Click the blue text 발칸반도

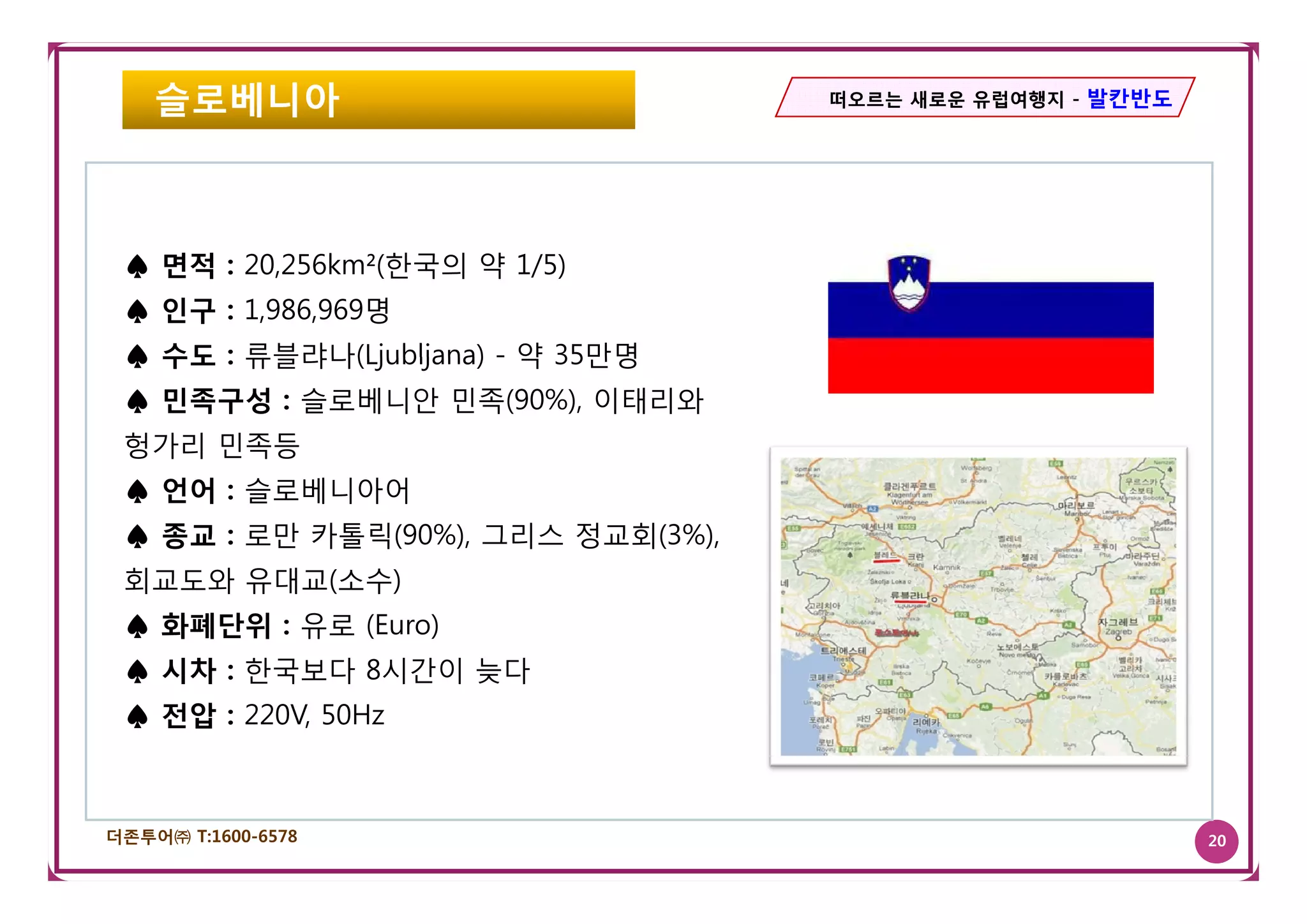[1130, 98]
